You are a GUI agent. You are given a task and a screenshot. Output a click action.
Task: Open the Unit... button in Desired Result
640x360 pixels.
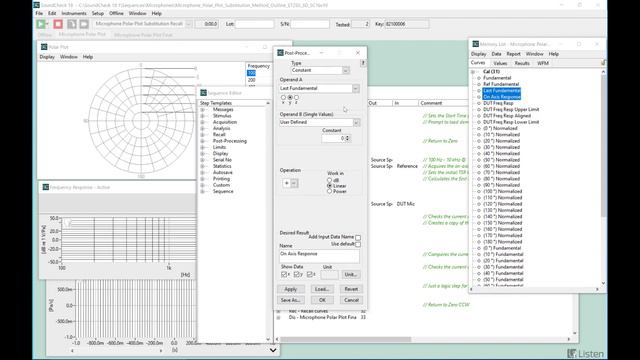(351, 275)
